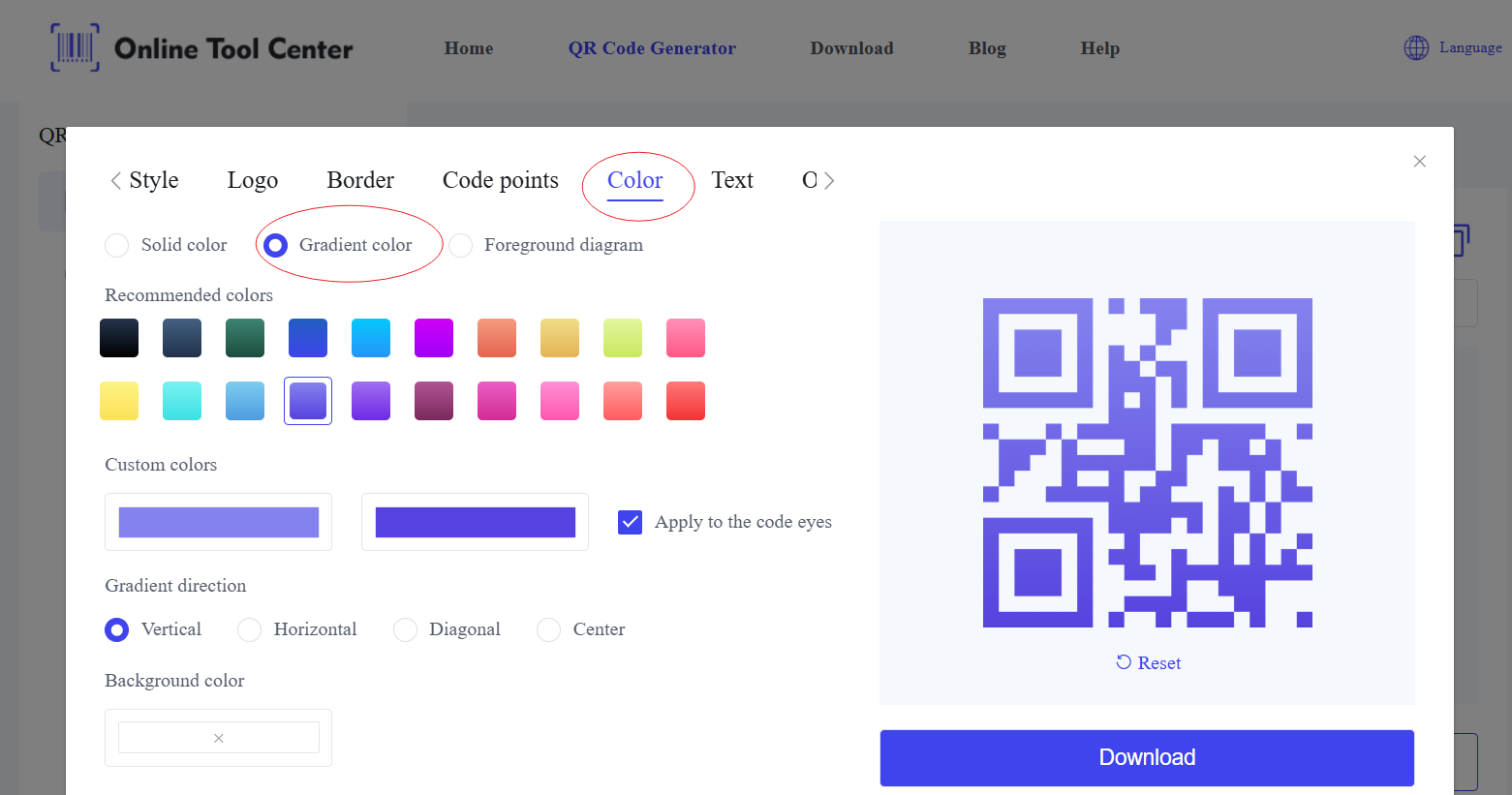Click the globe Language icon
Image resolution: width=1512 pixels, height=795 pixels.
click(1416, 47)
